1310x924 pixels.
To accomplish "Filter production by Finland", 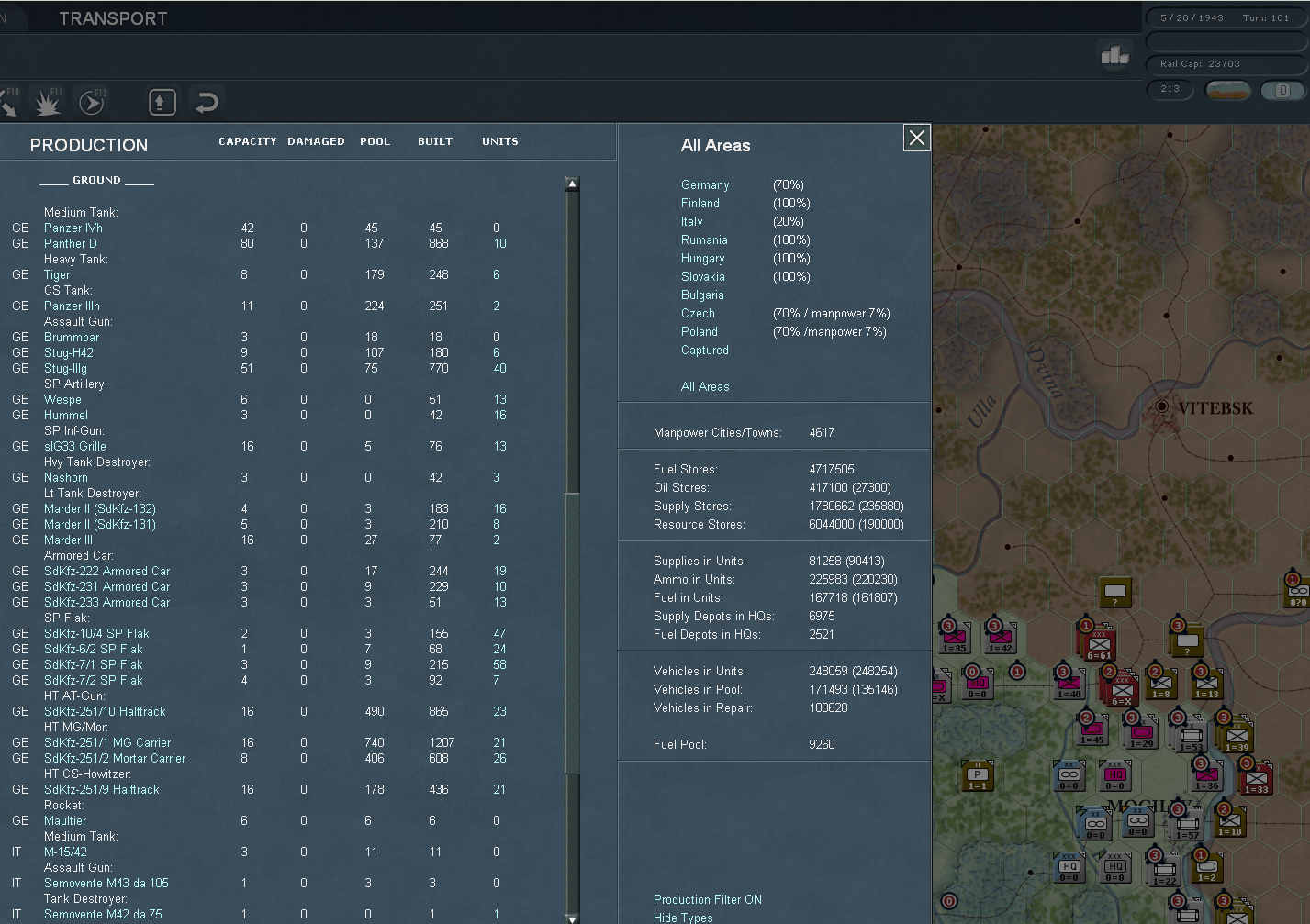I will click(x=700, y=204).
